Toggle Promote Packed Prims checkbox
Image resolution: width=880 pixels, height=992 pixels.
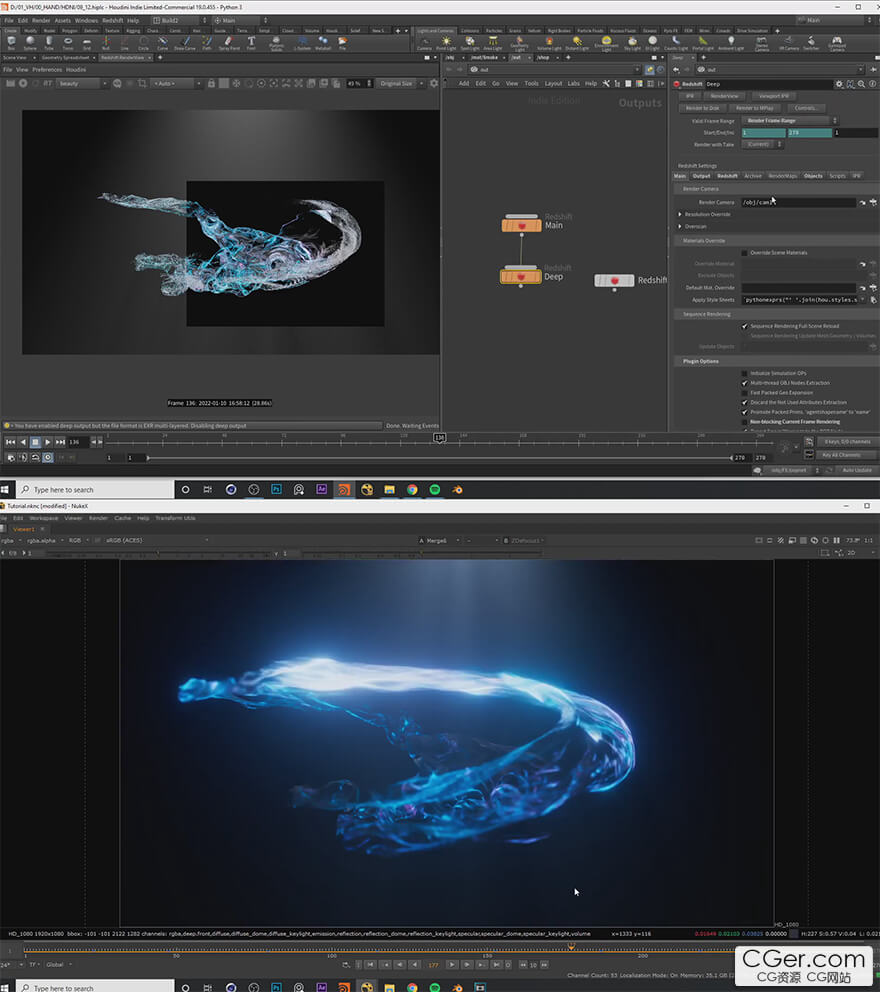pos(745,412)
